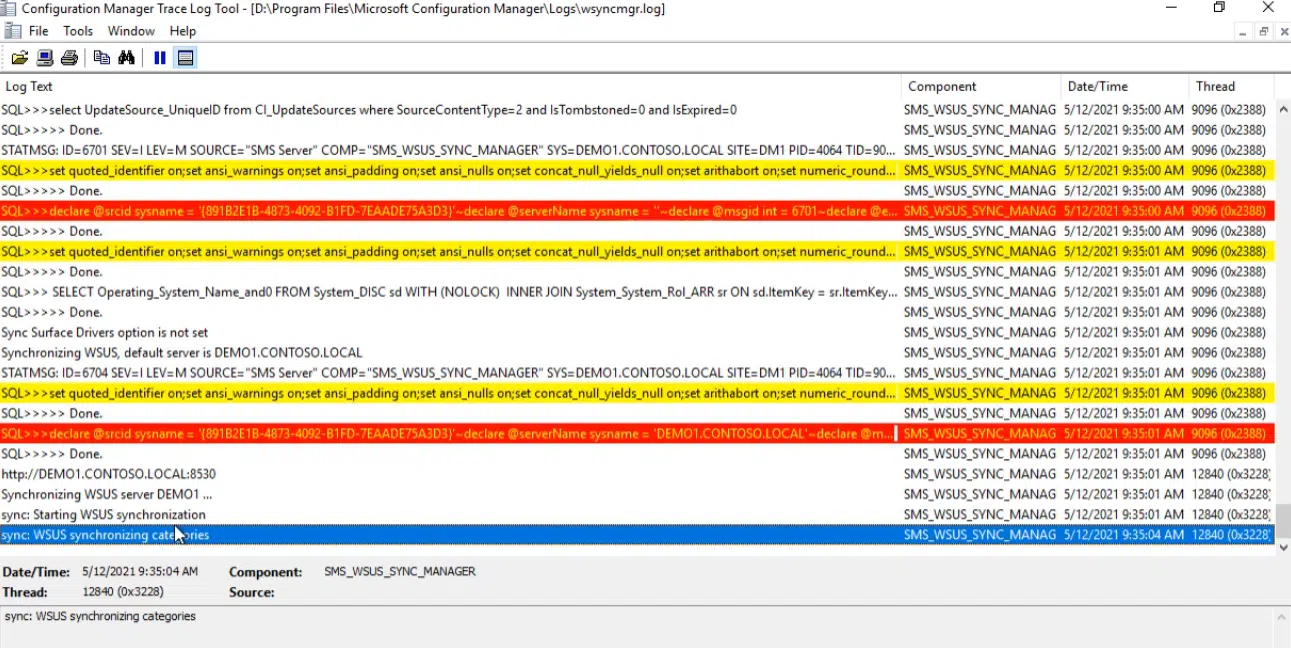The image size is (1291, 648).
Task: Open the File menu
Action: tap(38, 31)
